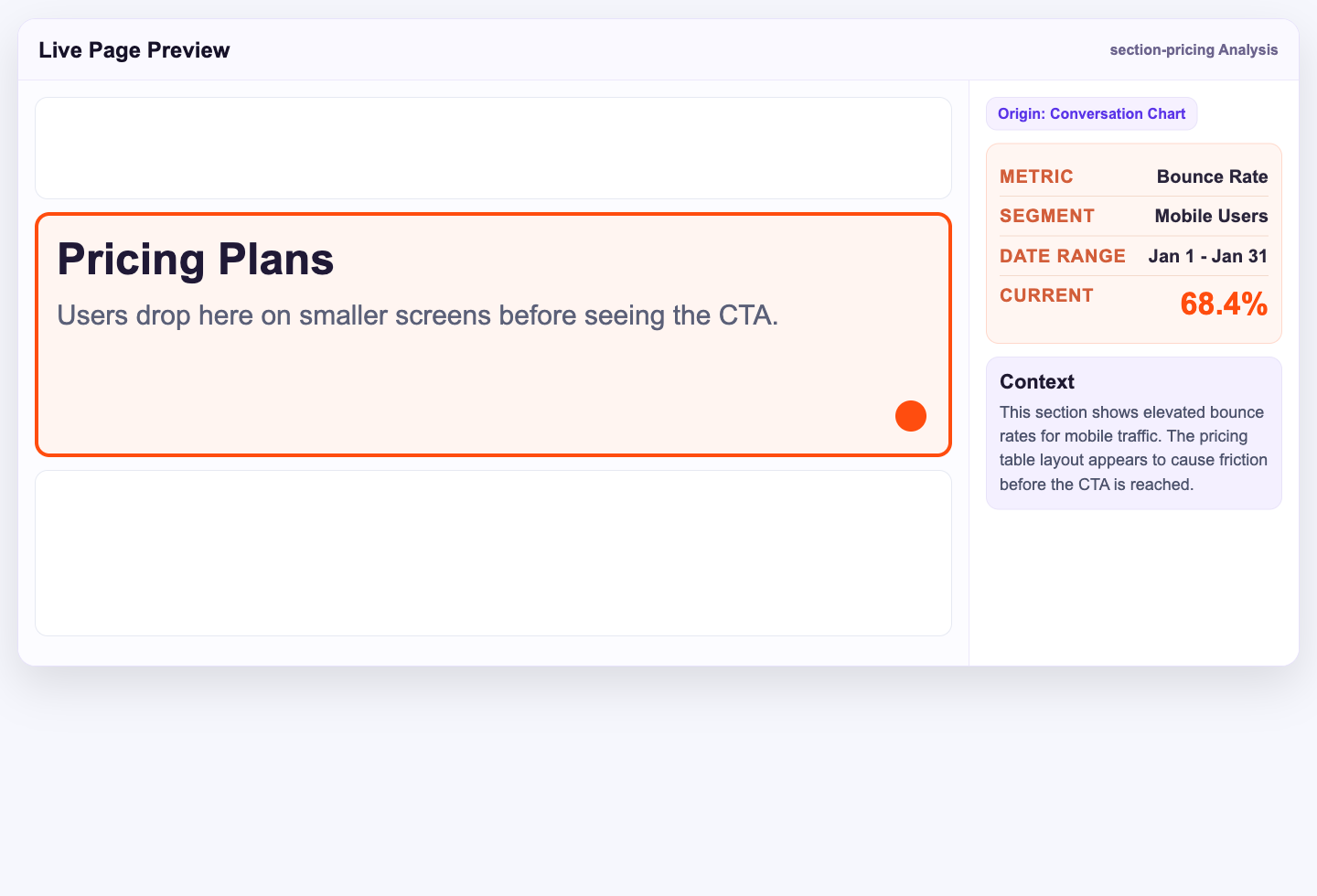Click the 68.4% current value

pos(1224,304)
